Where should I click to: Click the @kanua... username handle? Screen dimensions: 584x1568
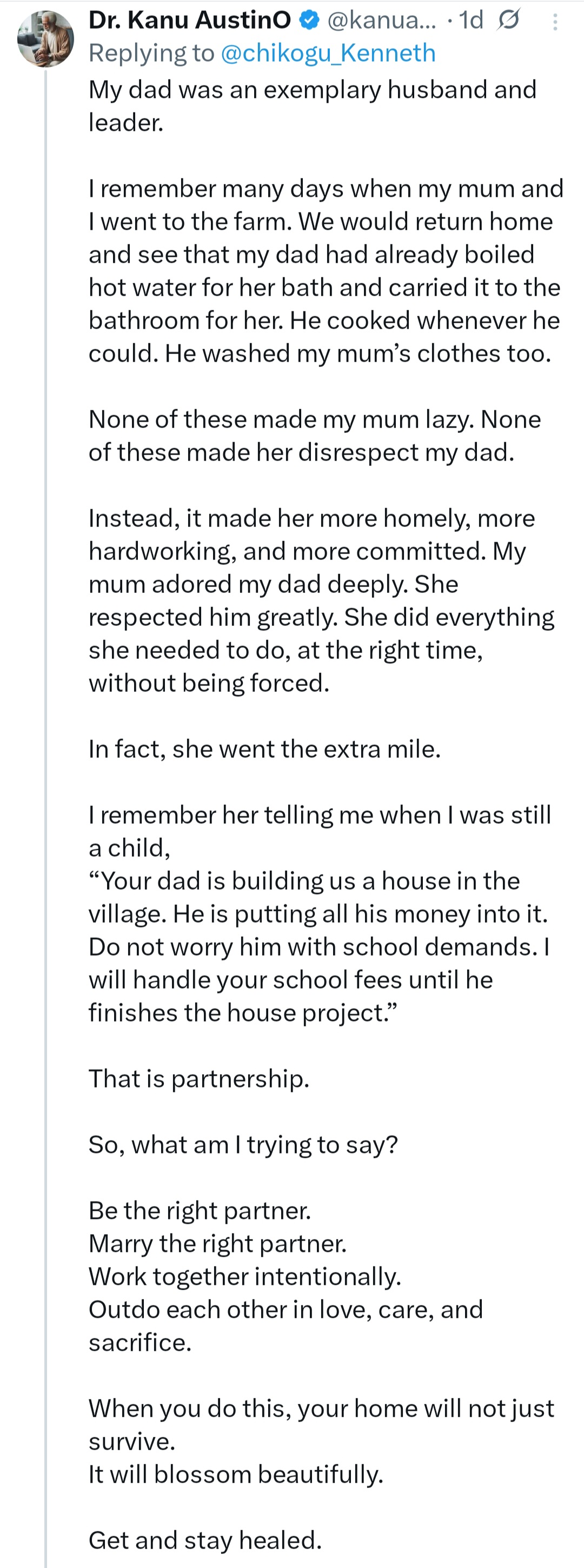click(x=382, y=21)
